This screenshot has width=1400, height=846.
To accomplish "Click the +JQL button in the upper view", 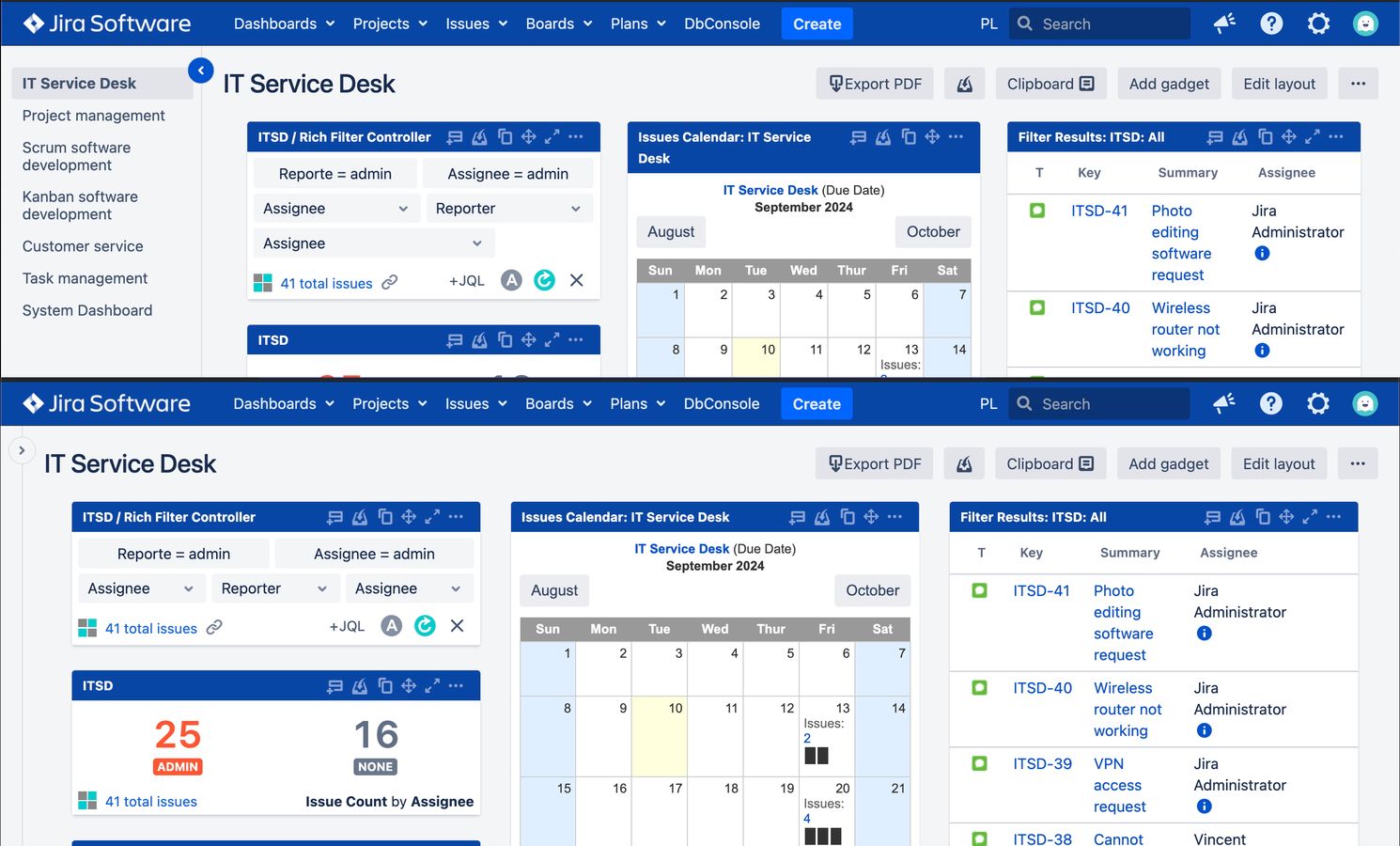I will point(466,281).
